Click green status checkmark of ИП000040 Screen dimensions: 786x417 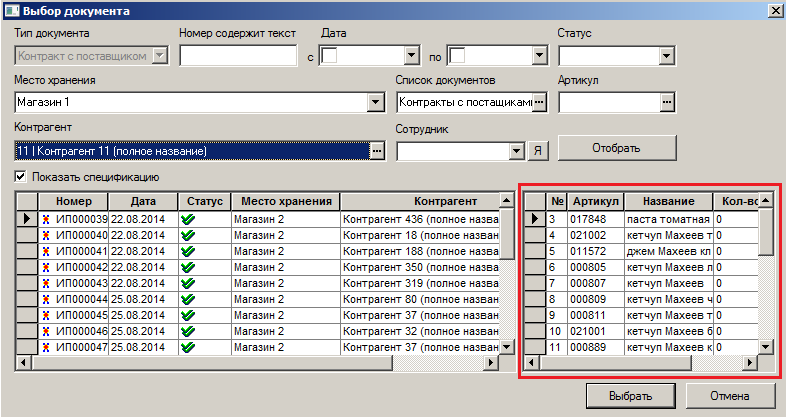tap(188, 235)
